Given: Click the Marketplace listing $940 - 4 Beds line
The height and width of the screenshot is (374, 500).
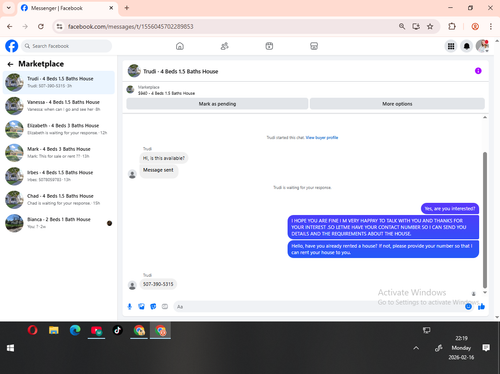Looking at the screenshot, I should (x=166, y=93).
